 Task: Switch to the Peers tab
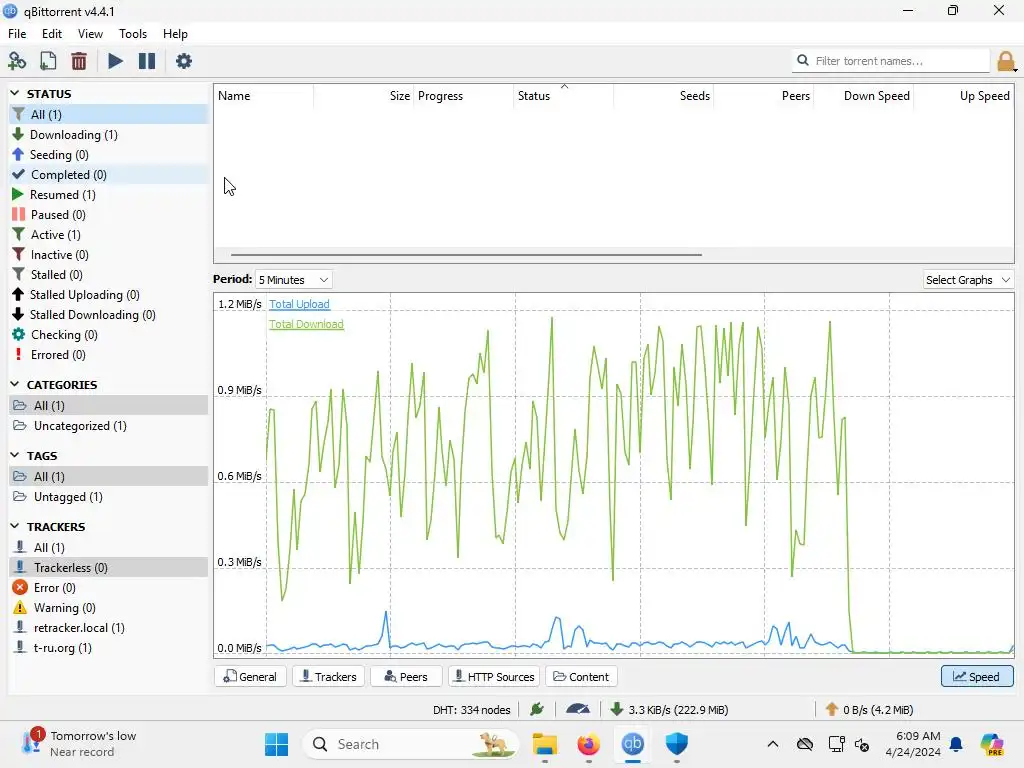point(406,677)
